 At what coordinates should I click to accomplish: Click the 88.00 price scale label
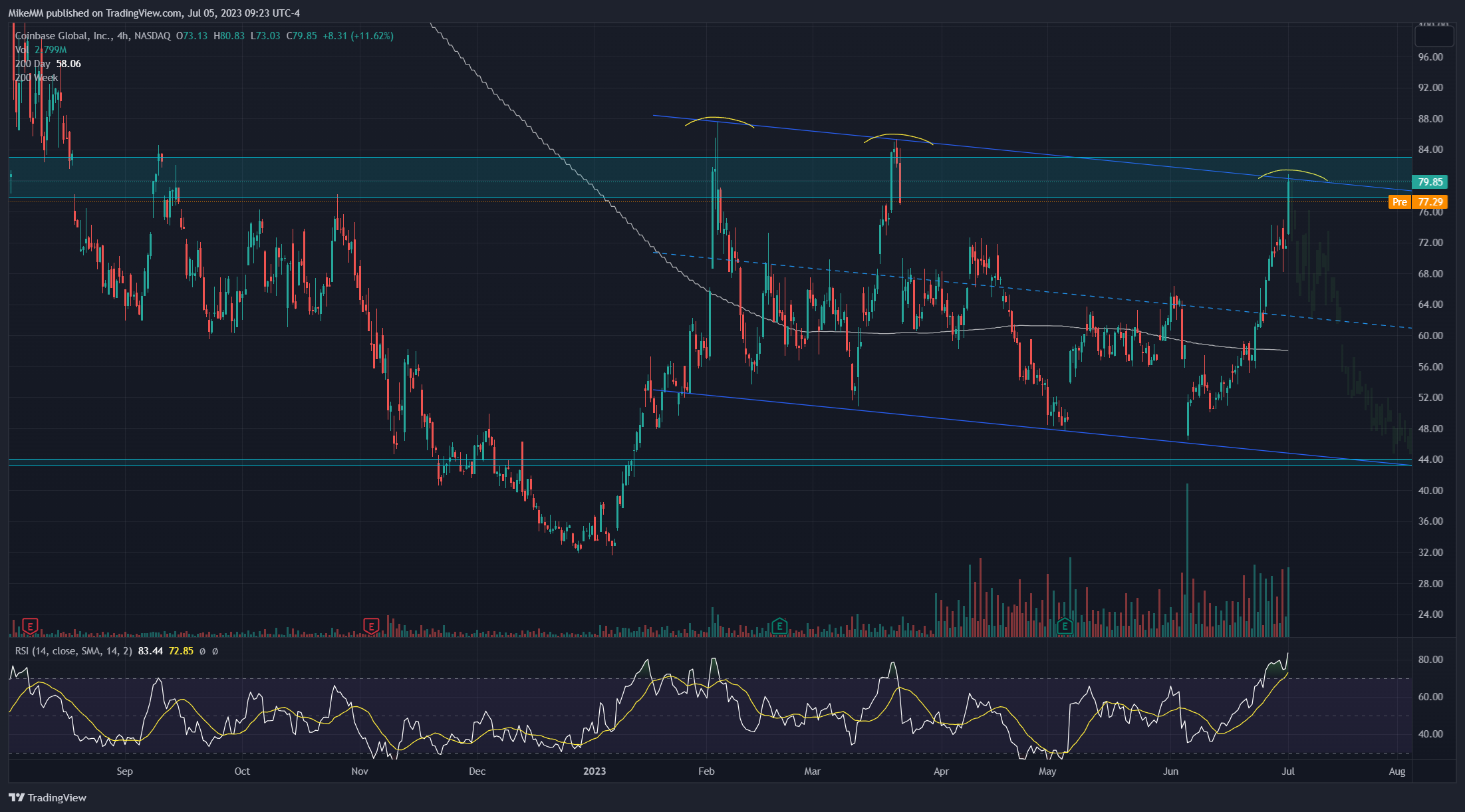[x=1430, y=119]
